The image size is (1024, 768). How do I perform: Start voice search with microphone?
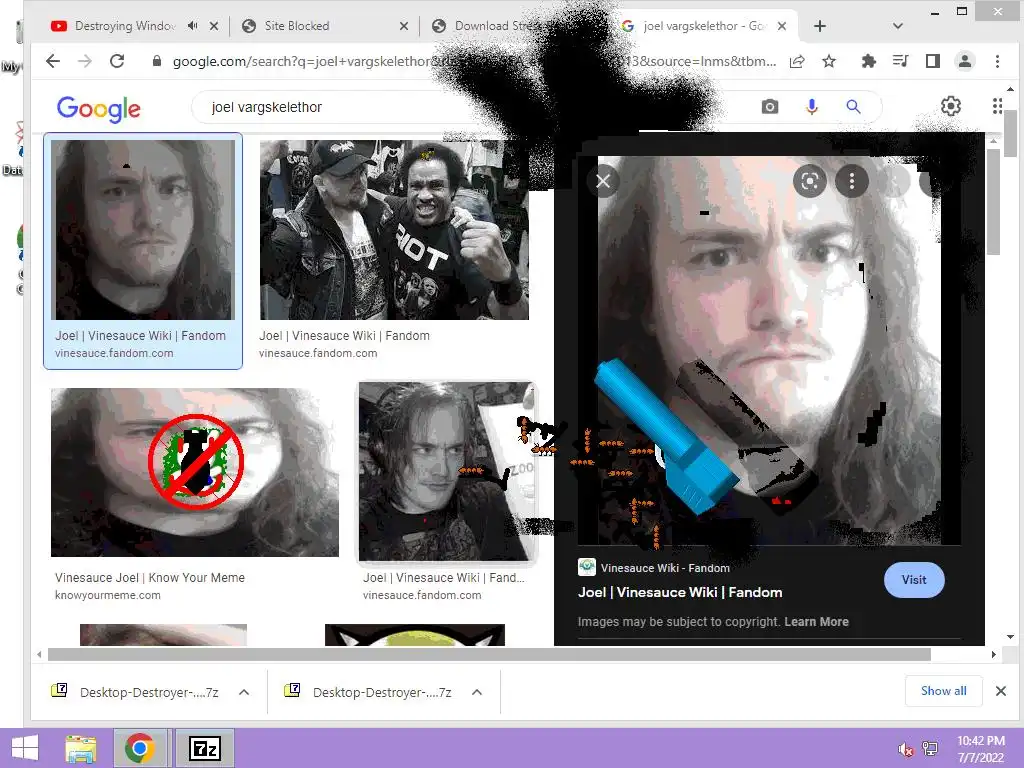point(812,106)
